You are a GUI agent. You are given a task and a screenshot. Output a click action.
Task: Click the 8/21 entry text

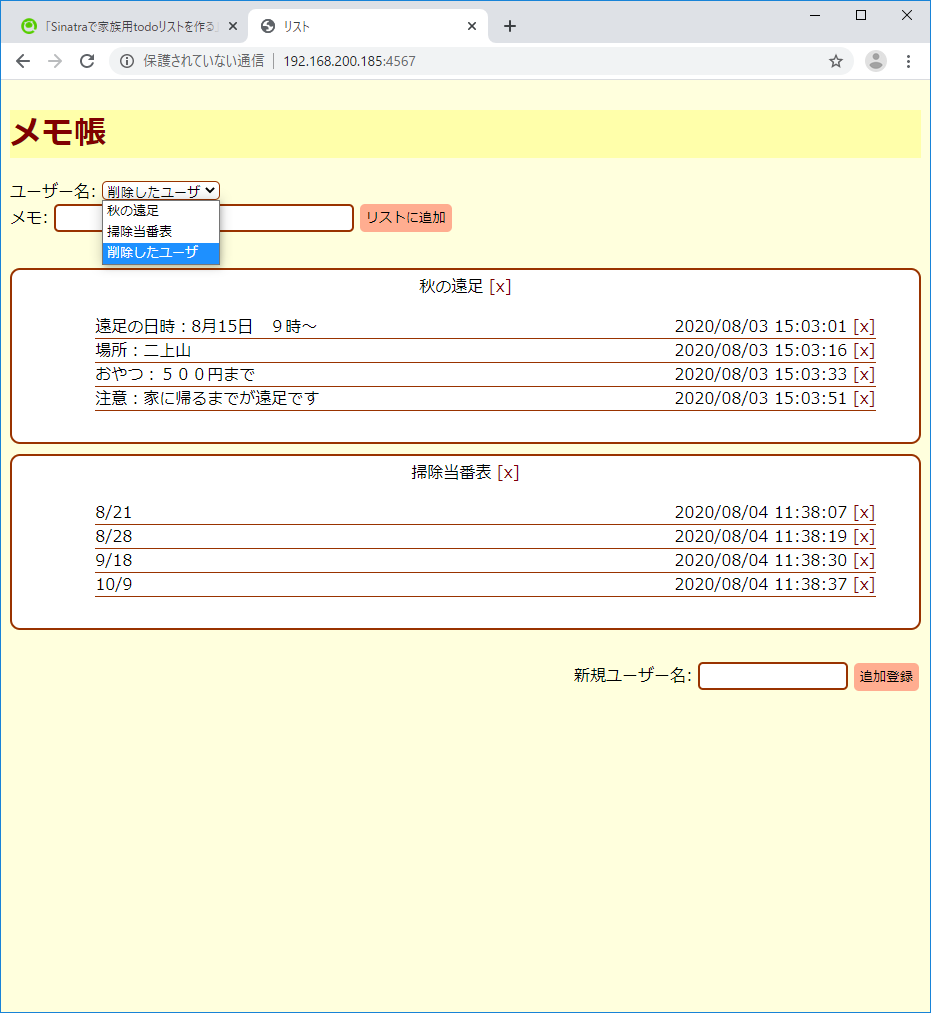click(x=114, y=512)
